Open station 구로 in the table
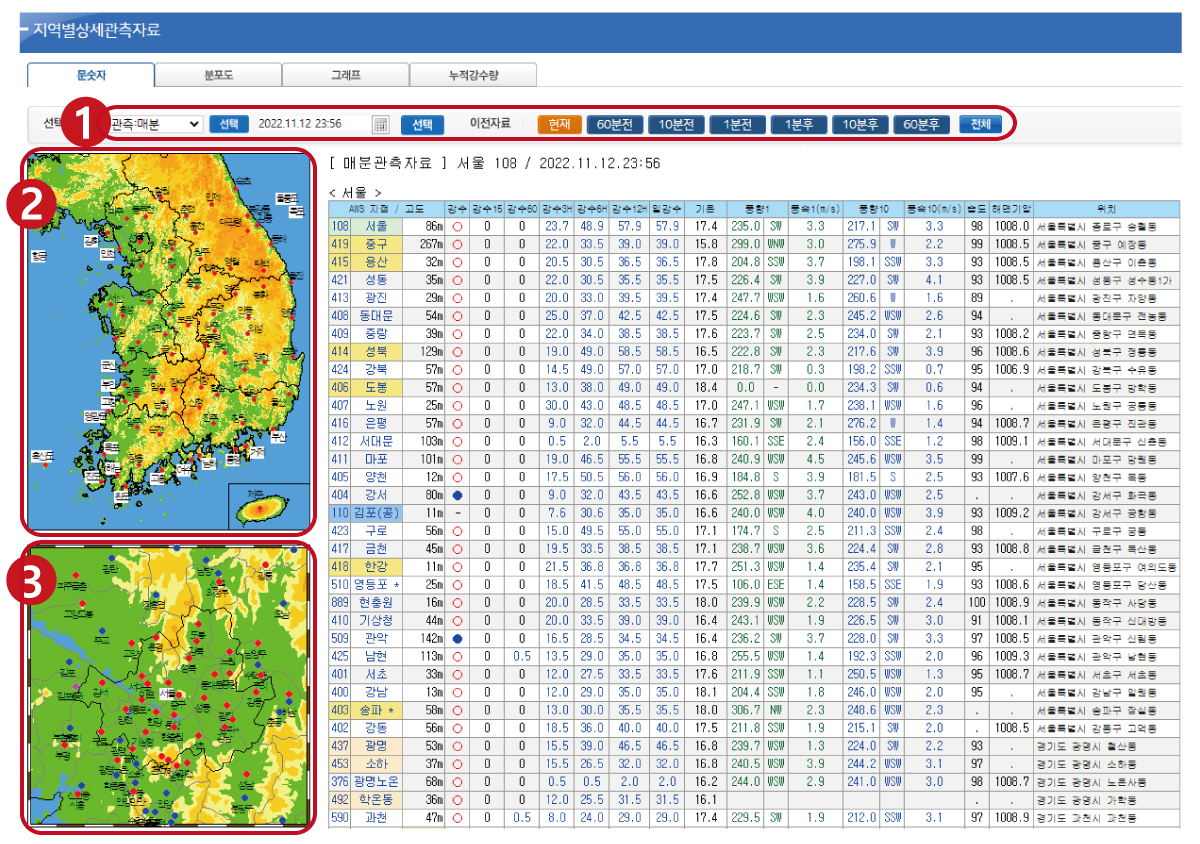The width and height of the screenshot is (1200, 844). tap(376, 531)
